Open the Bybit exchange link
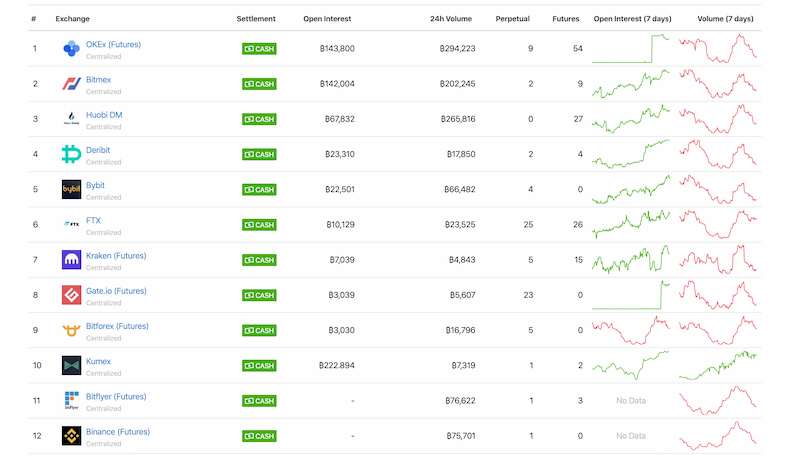The width and height of the screenshot is (800, 456). [95, 185]
